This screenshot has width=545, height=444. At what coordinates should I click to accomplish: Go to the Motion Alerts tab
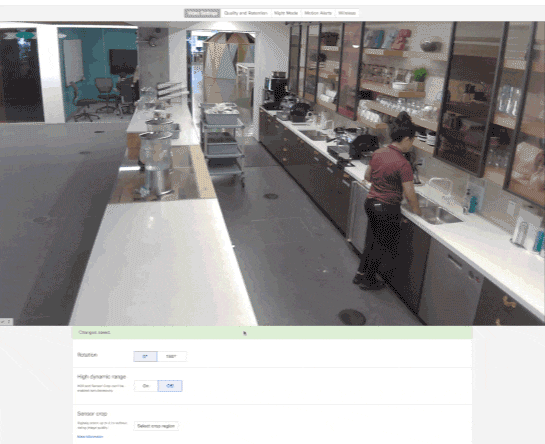[x=318, y=13]
